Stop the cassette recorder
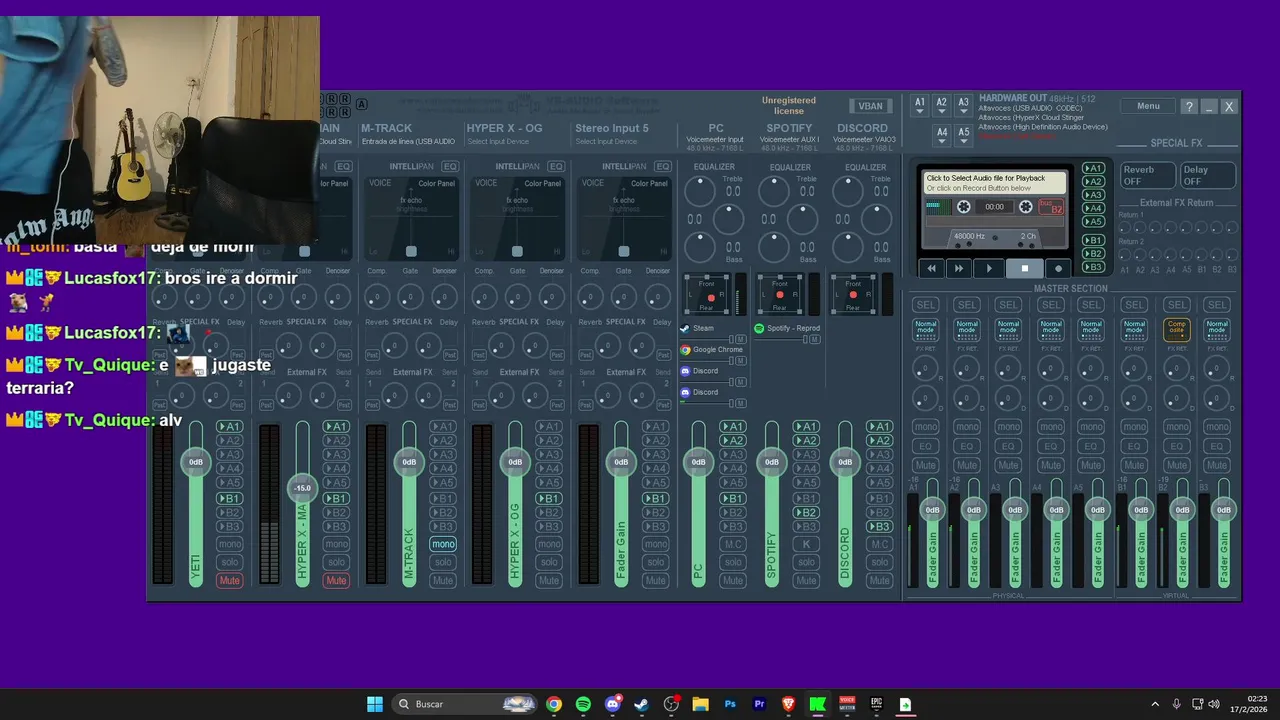 pyautogui.click(x=1025, y=268)
